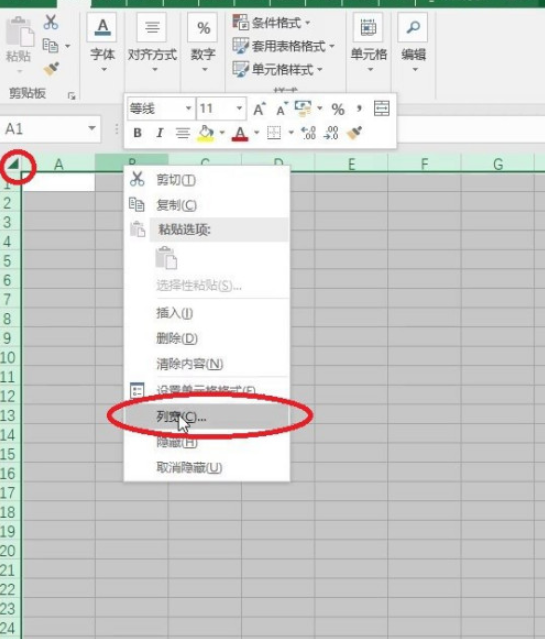Click the scissors icon beside 剪切 in context menu
545x639 pixels.
pos(137,179)
